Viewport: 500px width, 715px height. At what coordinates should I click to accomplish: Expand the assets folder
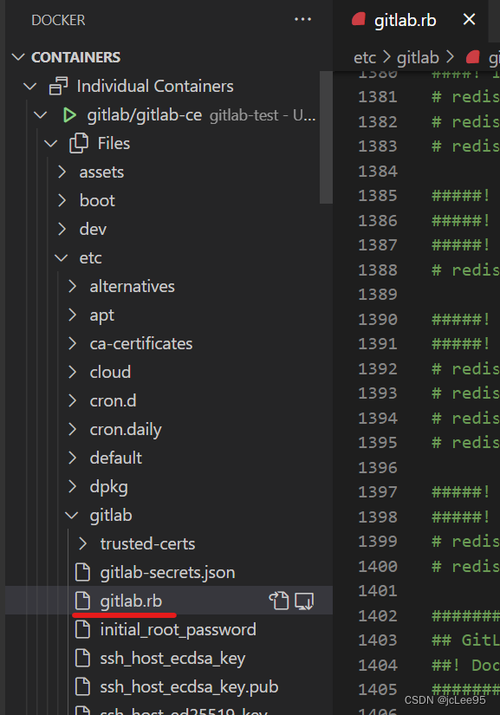(62, 172)
